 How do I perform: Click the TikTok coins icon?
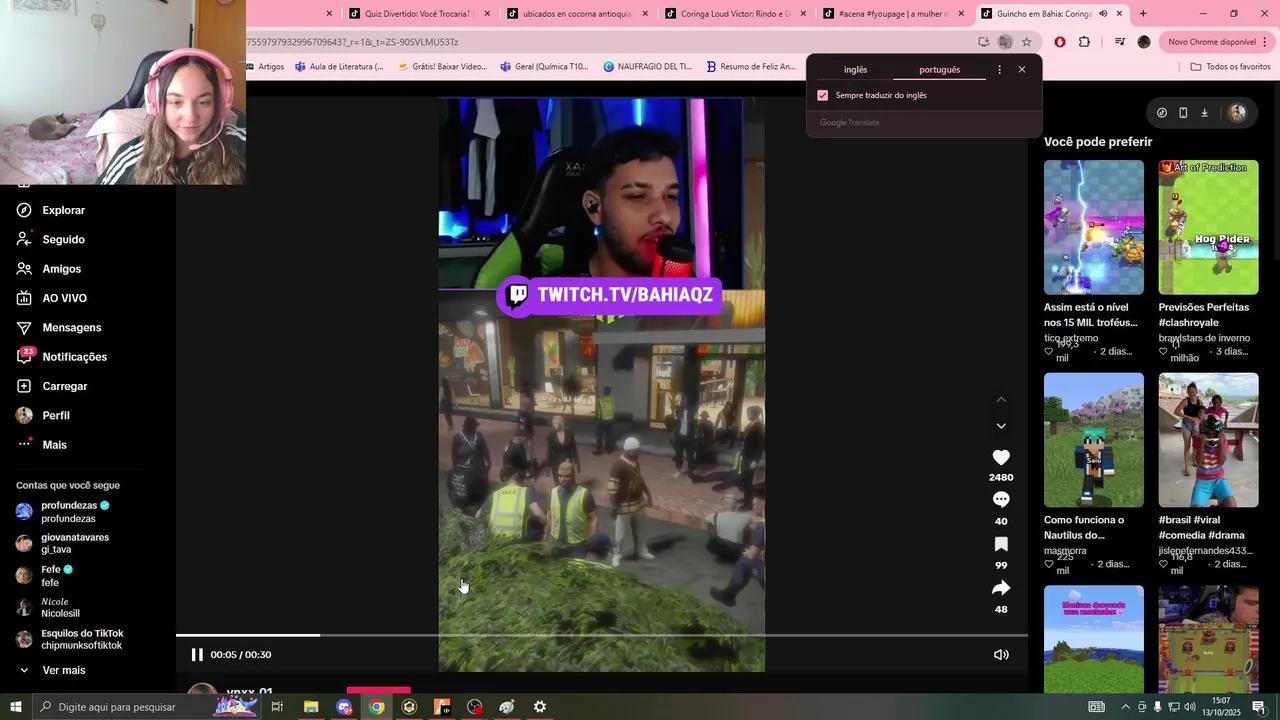point(1161,113)
